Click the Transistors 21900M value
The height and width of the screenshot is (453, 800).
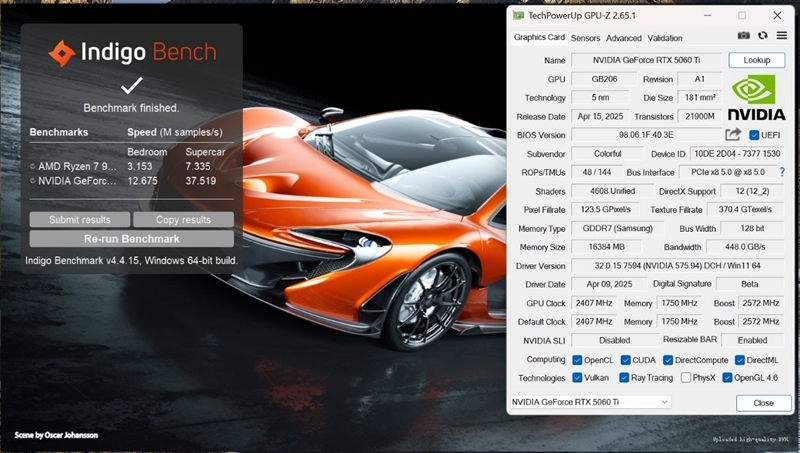point(699,116)
